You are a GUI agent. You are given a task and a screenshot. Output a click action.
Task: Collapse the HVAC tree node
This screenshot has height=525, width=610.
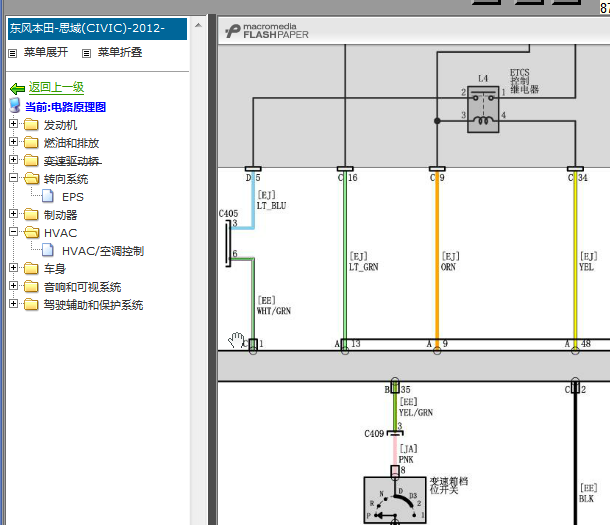(14, 232)
